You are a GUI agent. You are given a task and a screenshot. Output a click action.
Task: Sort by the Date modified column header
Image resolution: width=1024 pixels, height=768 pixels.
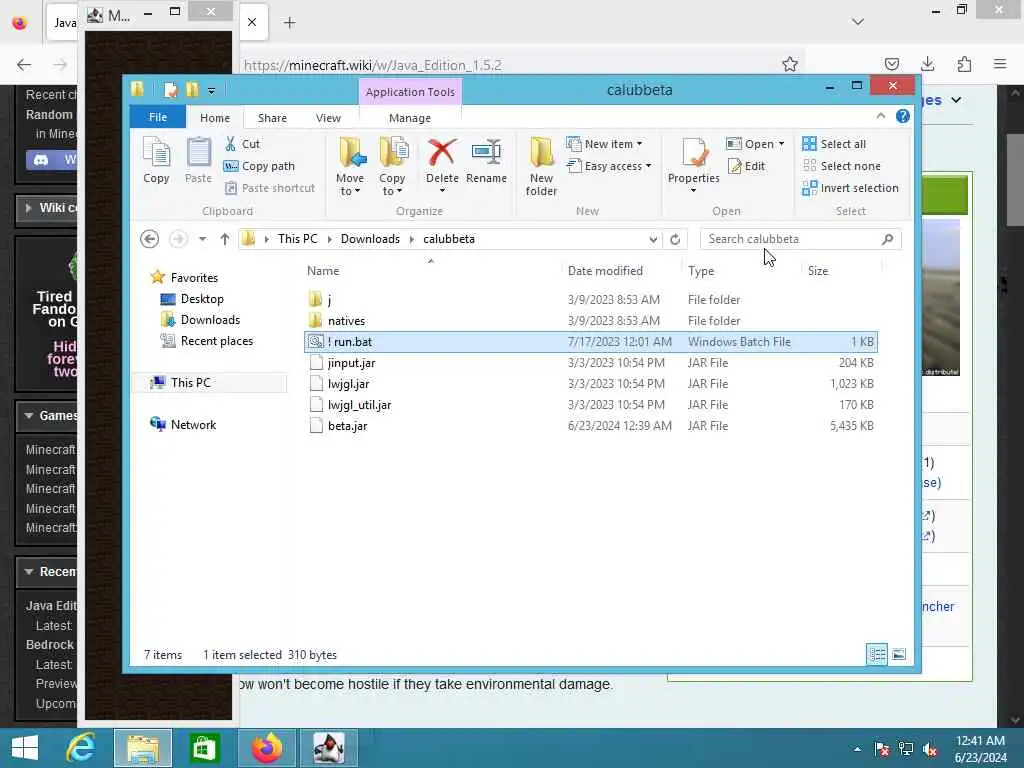point(605,270)
